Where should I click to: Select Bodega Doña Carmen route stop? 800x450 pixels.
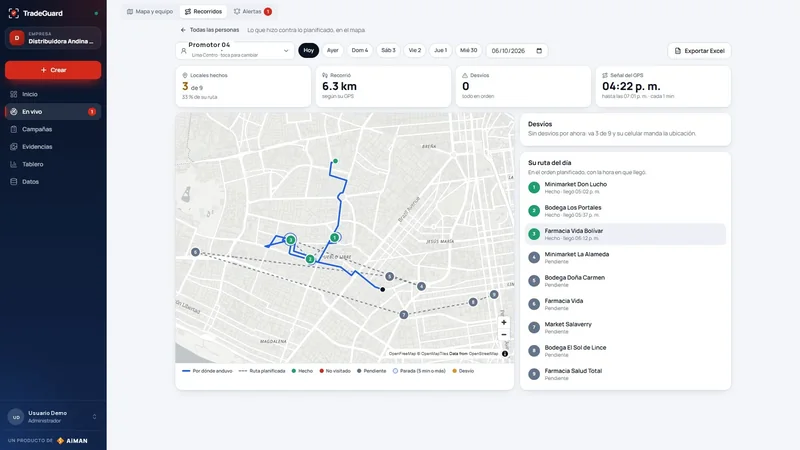pyautogui.click(x=626, y=281)
